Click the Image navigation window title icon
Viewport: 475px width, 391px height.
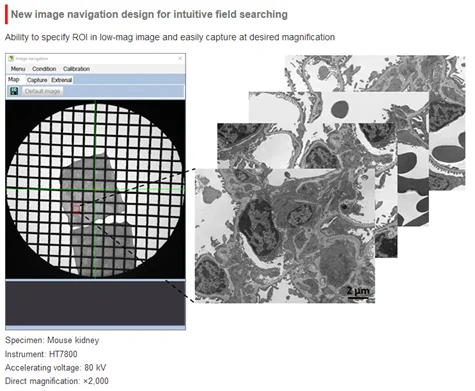pyautogui.click(x=11, y=58)
